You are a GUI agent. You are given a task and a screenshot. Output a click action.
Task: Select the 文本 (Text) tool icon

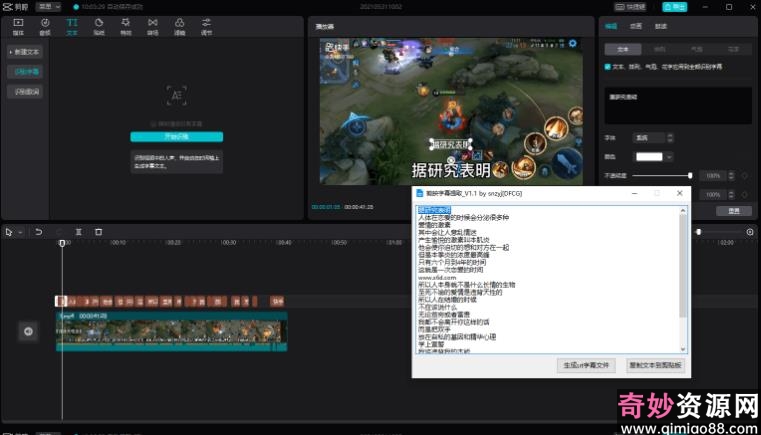click(72, 25)
